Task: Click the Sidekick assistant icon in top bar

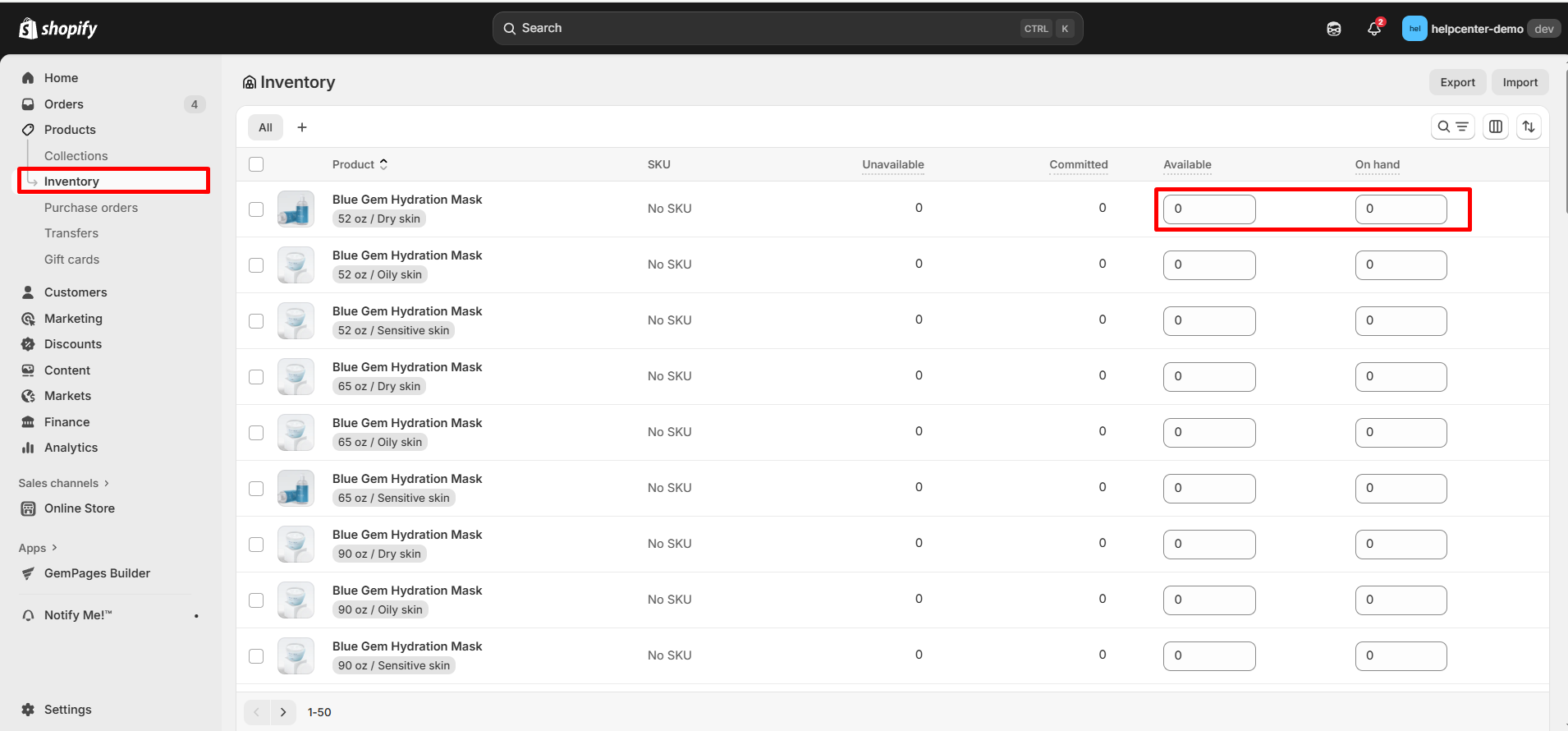Action: (x=1333, y=30)
